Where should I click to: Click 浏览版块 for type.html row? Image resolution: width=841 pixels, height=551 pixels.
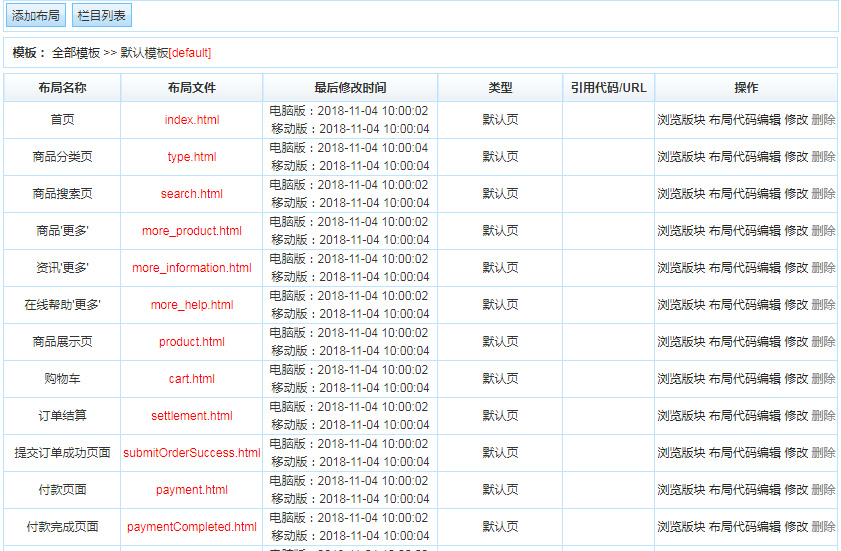[x=681, y=157]
